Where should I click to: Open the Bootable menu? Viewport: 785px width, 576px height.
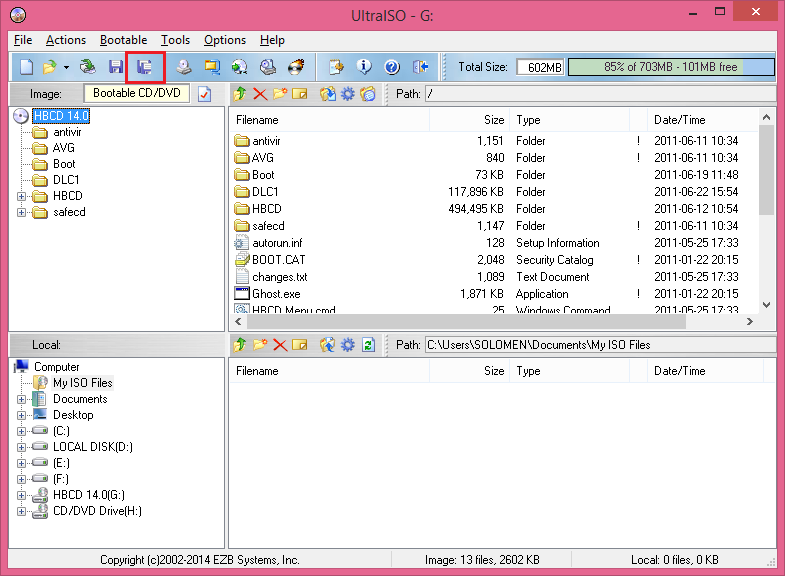(123, 40)
